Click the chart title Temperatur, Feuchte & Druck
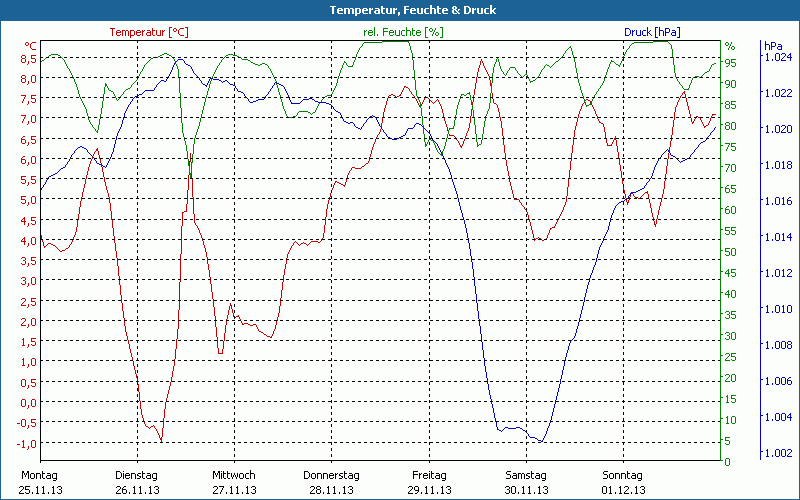The image size is (800, 500). coord(399,10)
